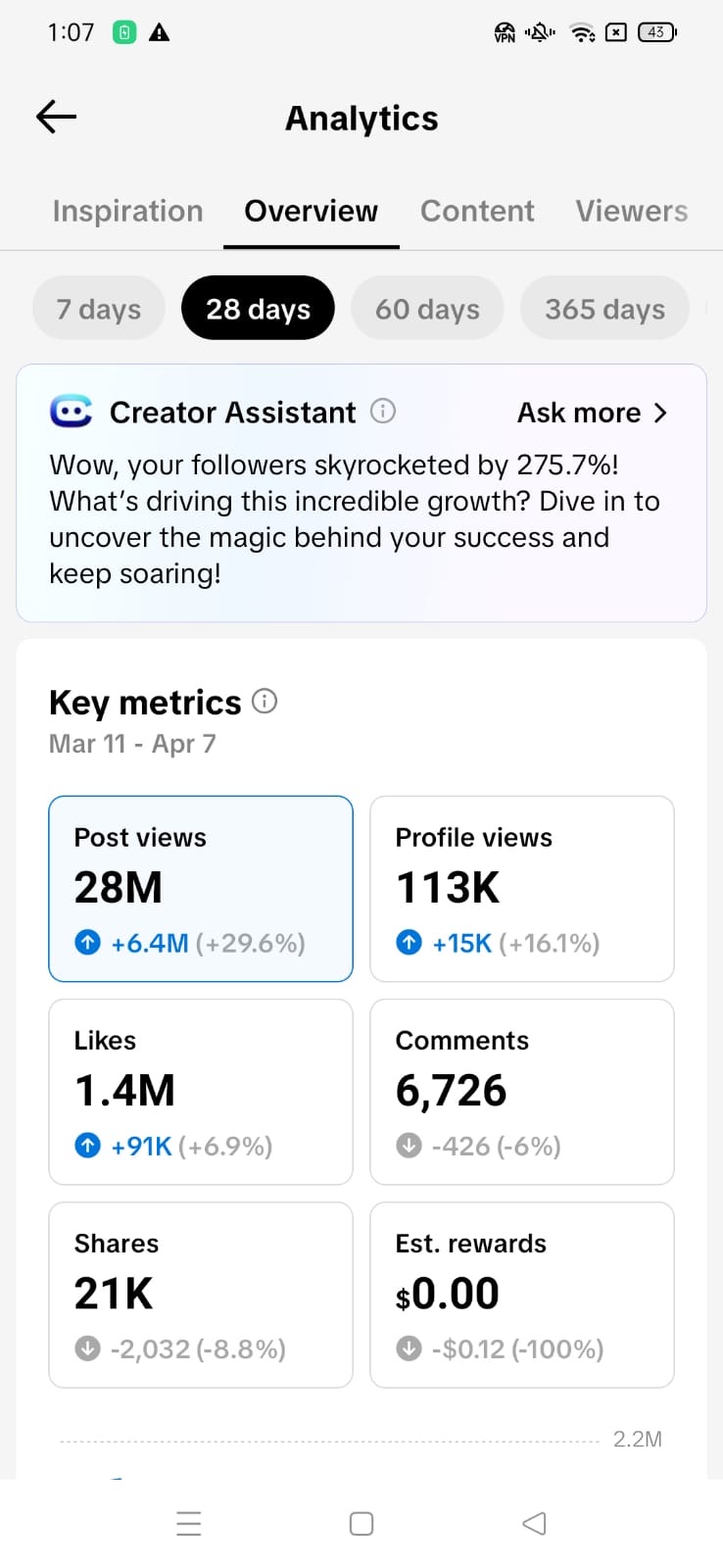Open the Viewers tab

point(631,211)
